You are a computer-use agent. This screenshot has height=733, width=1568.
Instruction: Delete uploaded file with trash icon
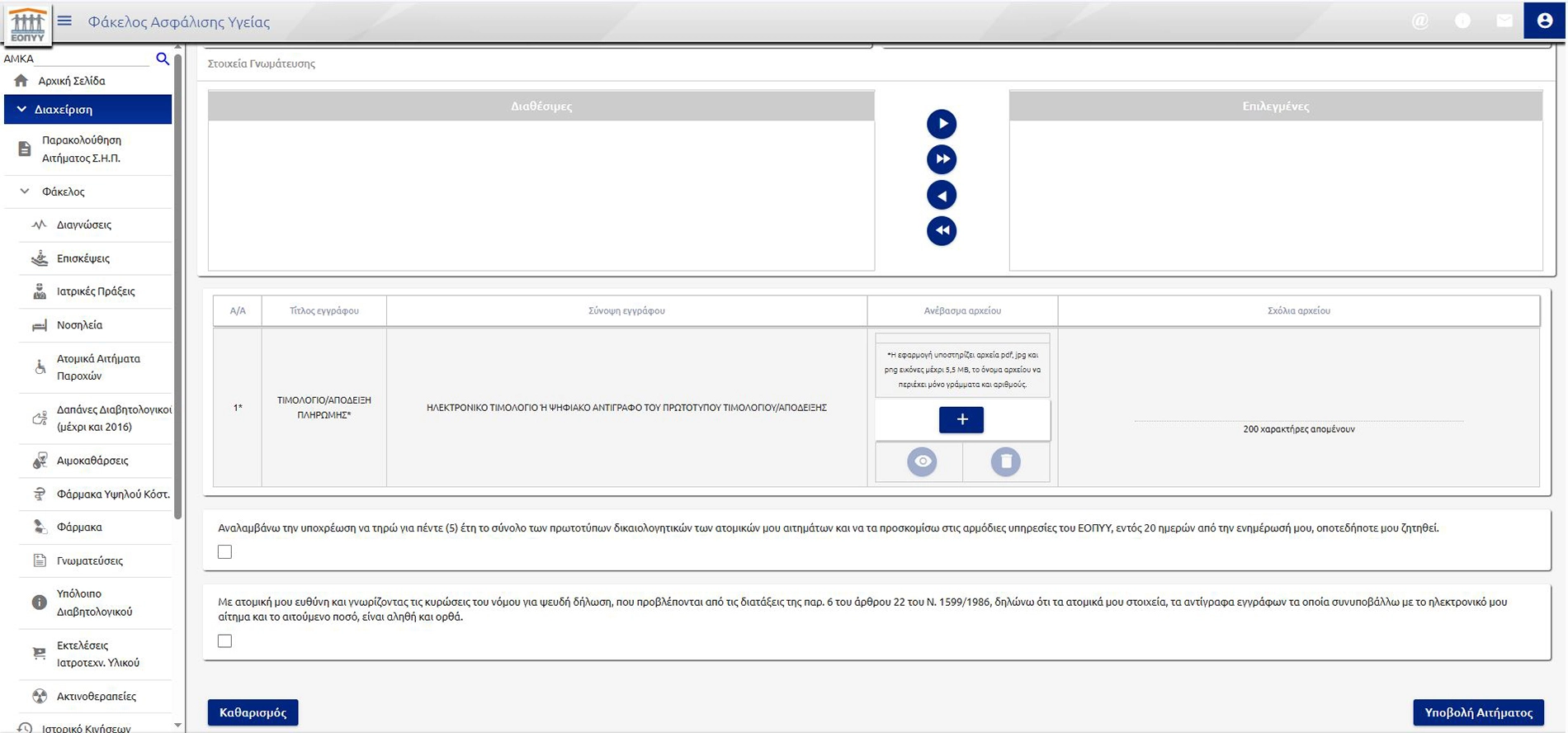pos(1005,461)
